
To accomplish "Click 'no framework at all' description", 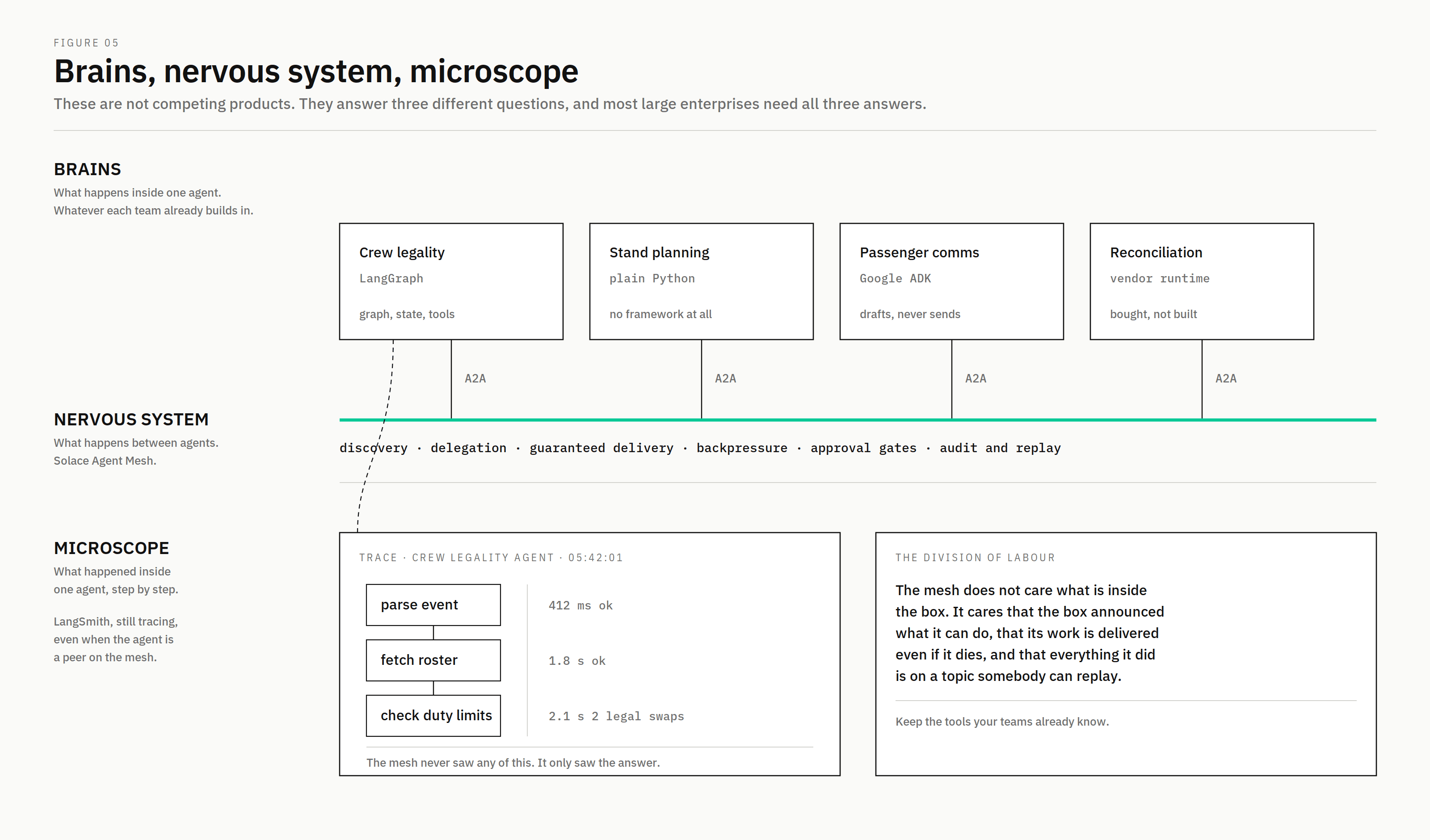I will pyautogui.click(x=660, y=315).
